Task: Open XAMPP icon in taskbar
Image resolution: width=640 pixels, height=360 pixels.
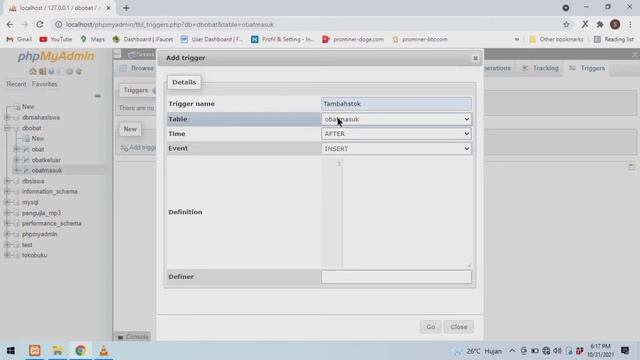Action: tap(35, 351)
